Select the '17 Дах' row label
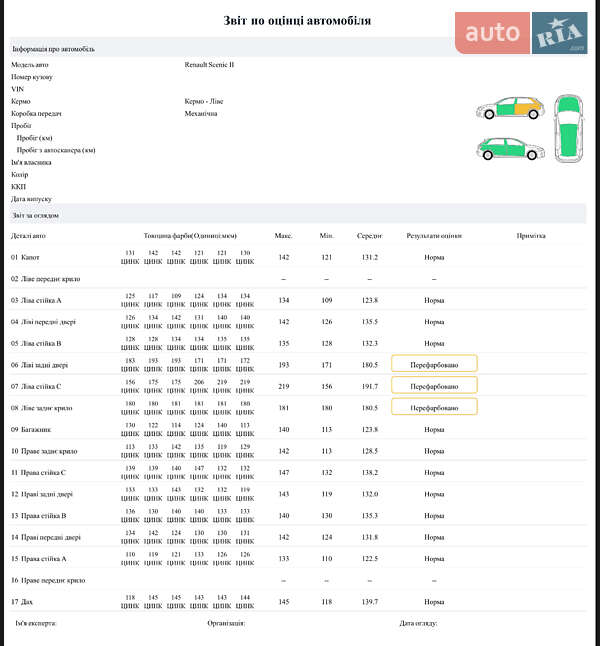600x646 pixels. coord(22,601)
